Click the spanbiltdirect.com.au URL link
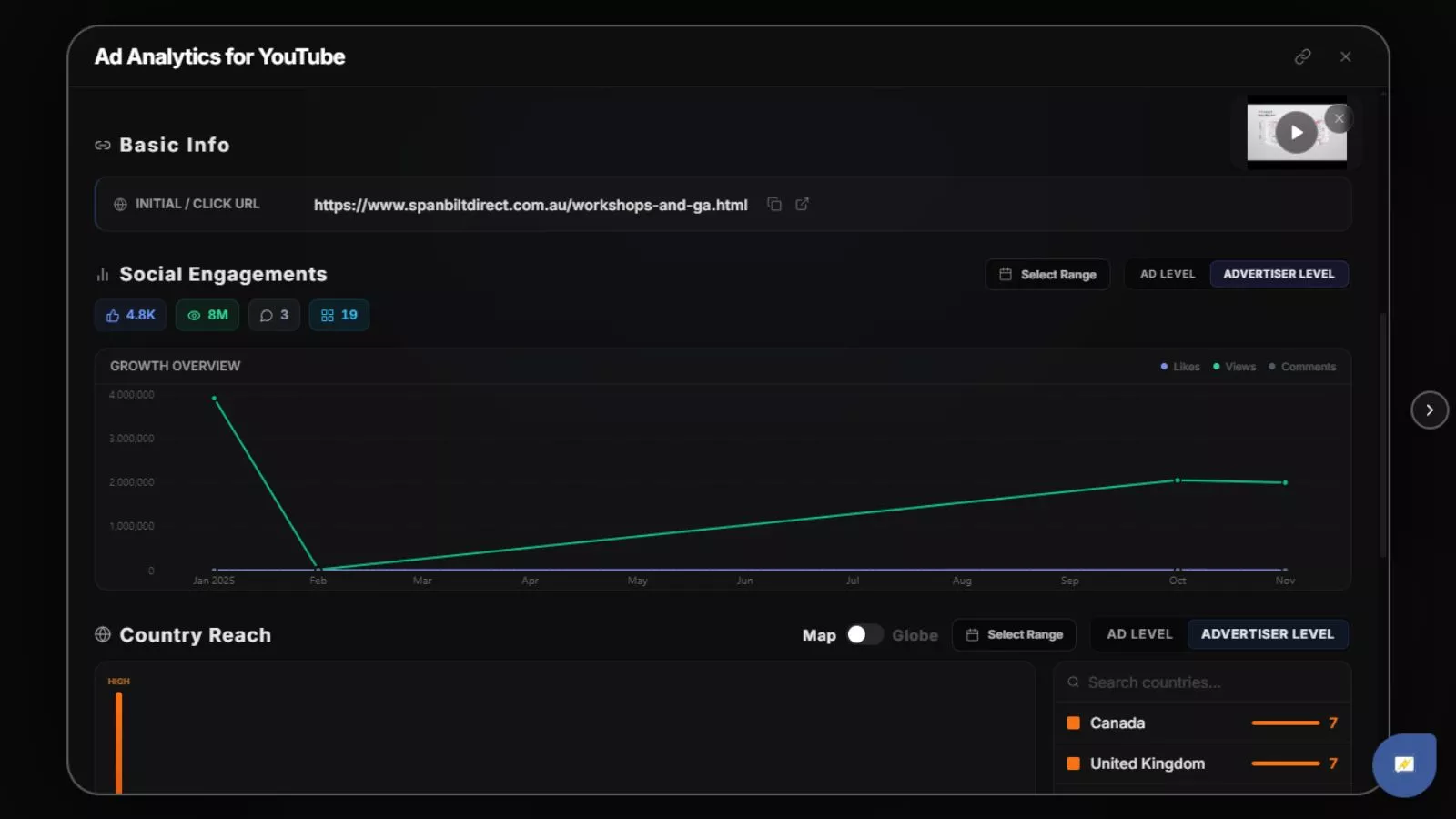This screenshot has width=1456, height=819. [x=531, y=205]
